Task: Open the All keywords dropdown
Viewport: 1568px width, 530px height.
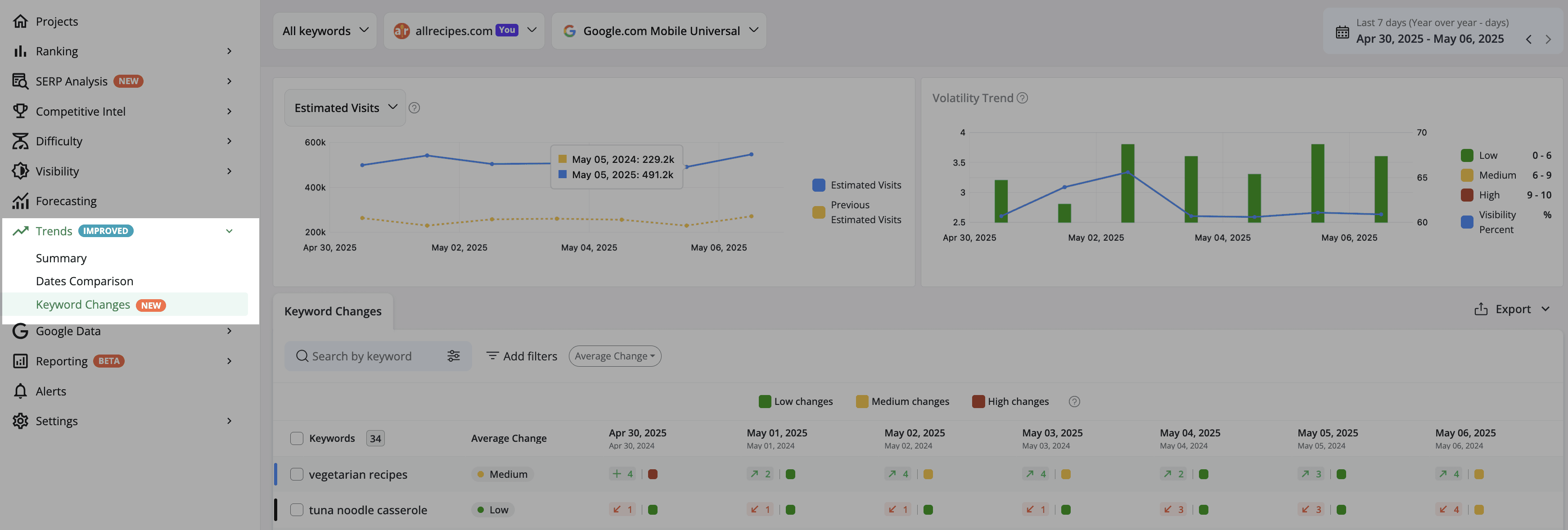Action: 325,31
